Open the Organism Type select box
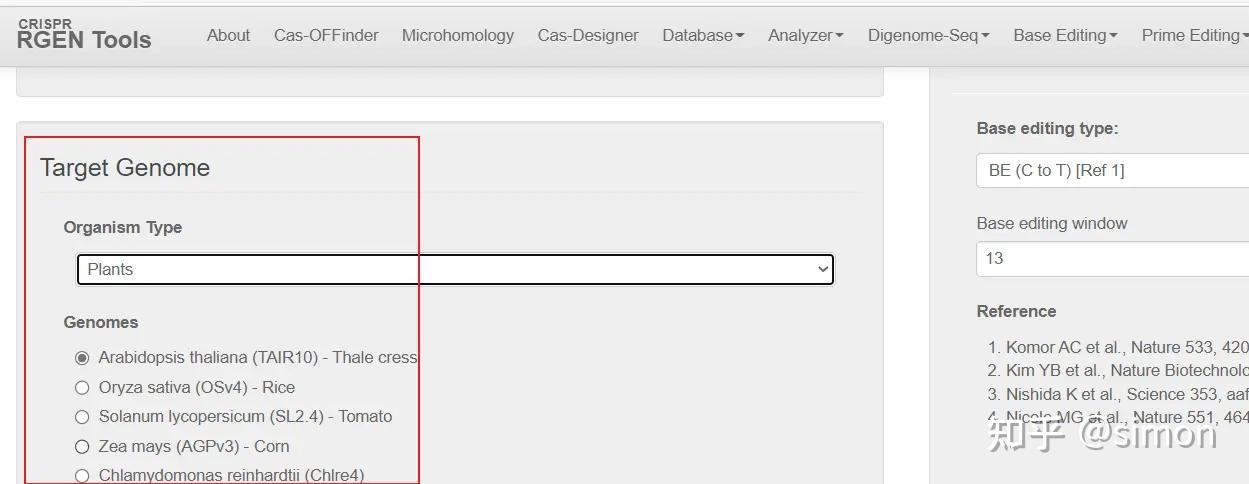Image resolution: width=1249 pixels, height=484 pixels. point(455,269)
